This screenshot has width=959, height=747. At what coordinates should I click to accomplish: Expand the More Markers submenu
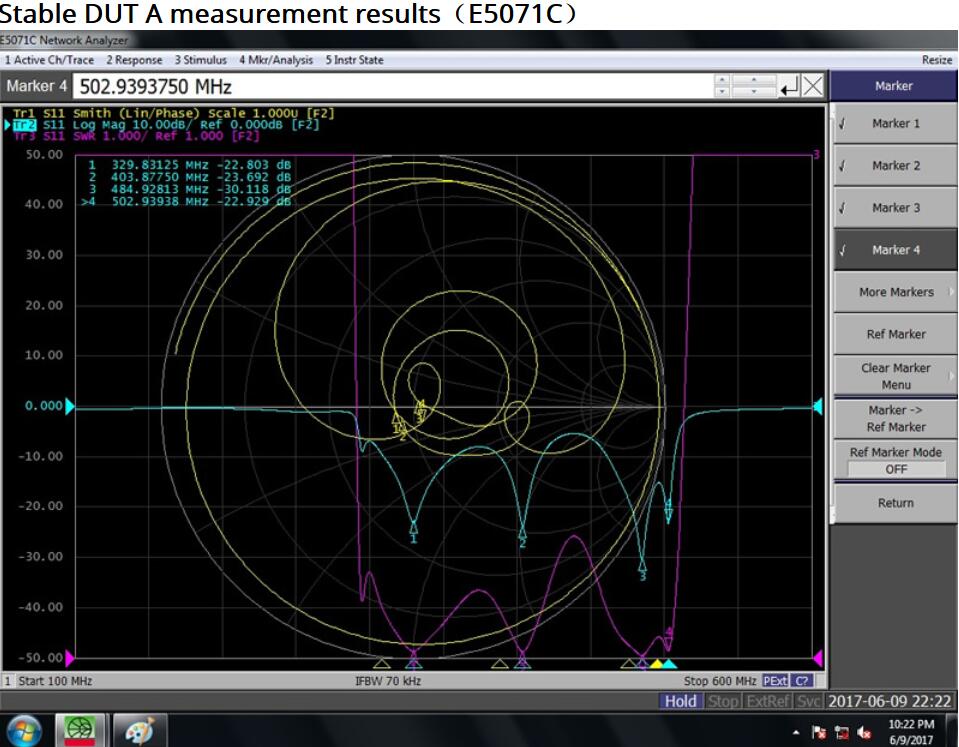point(895,292)
